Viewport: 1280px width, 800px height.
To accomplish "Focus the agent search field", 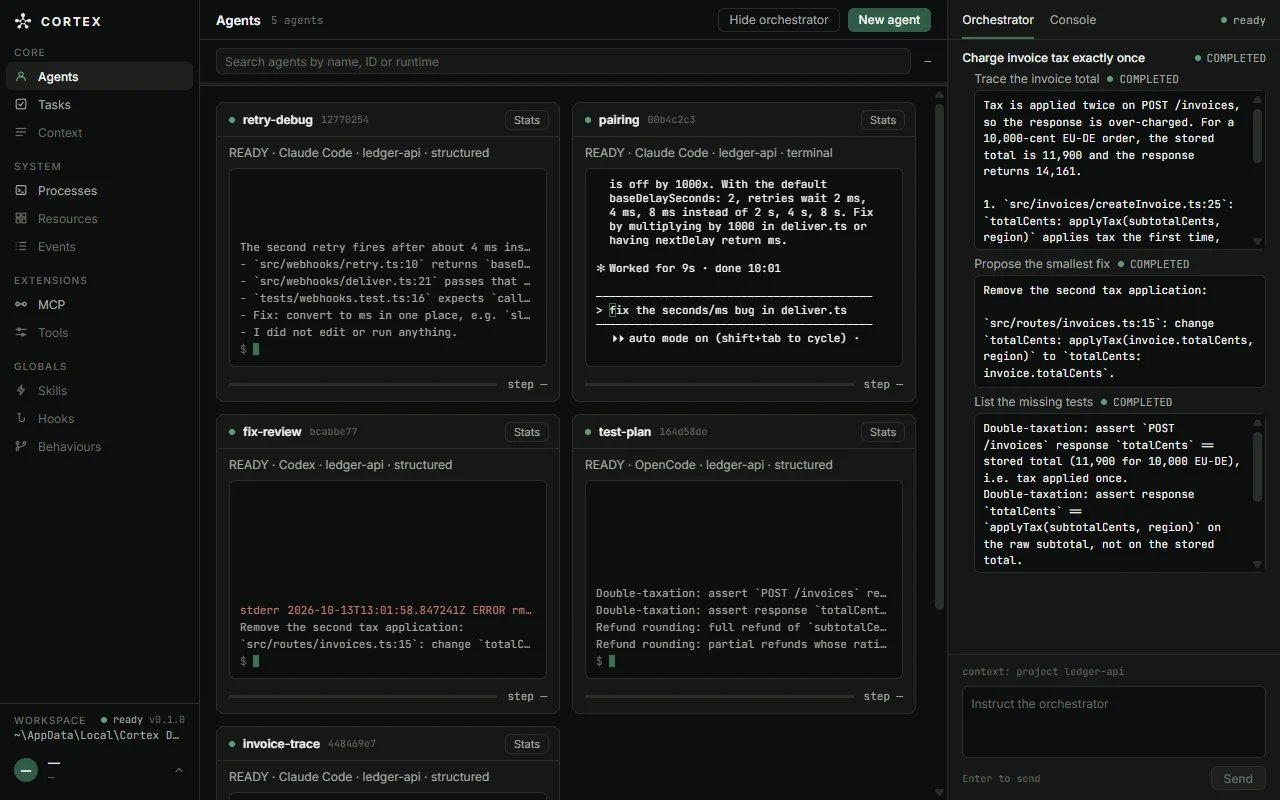I will point(563,62).
